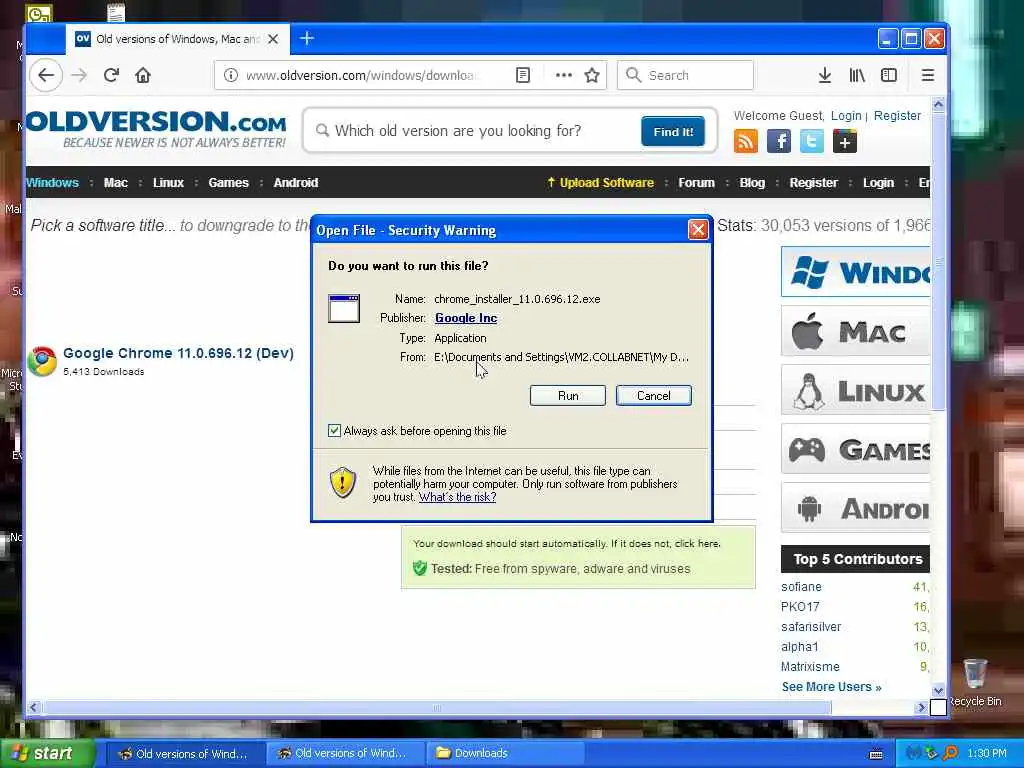Select Linux in the site nav bar

168,183
